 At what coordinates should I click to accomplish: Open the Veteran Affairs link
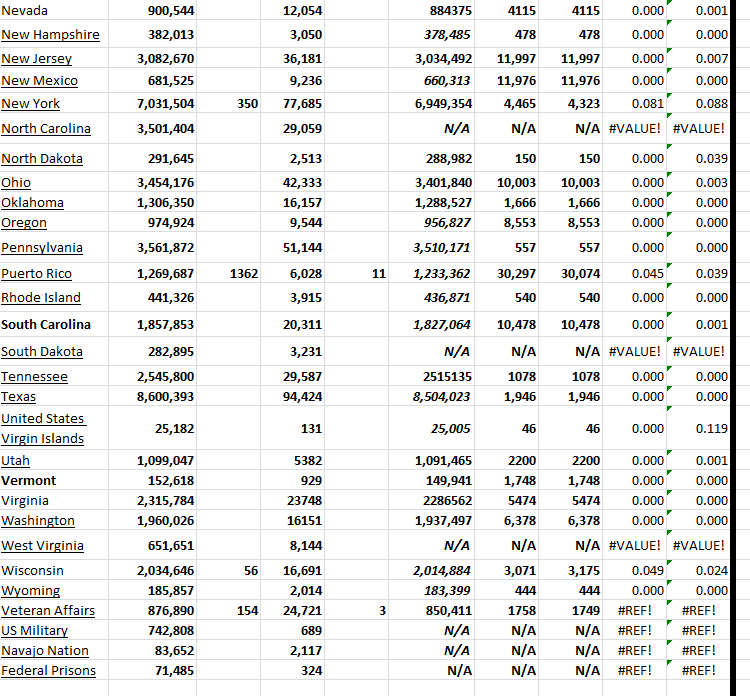[x=48, y=611]
